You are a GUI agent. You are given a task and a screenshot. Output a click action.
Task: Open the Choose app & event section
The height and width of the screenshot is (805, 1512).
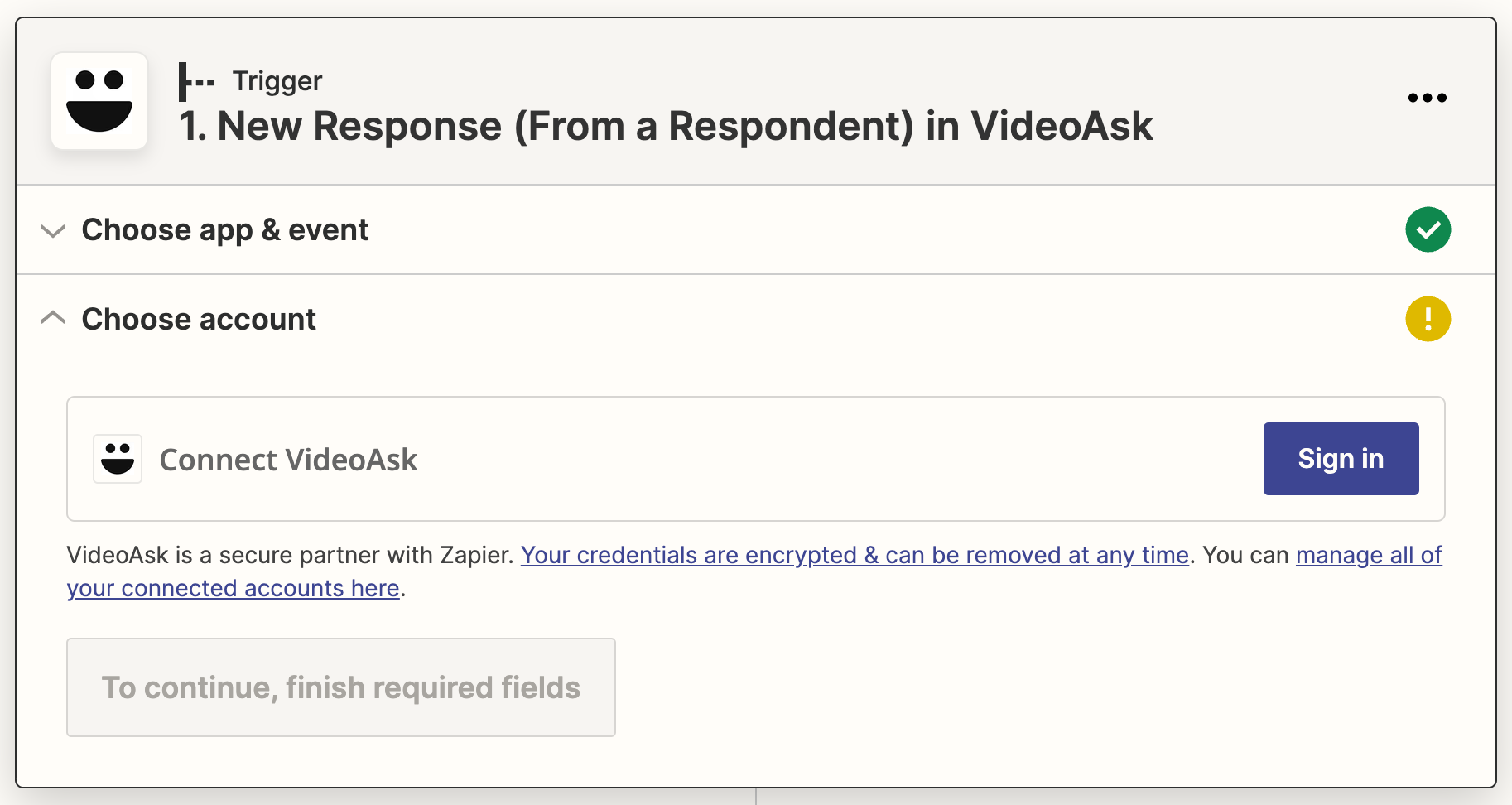(x=224, y=229)
